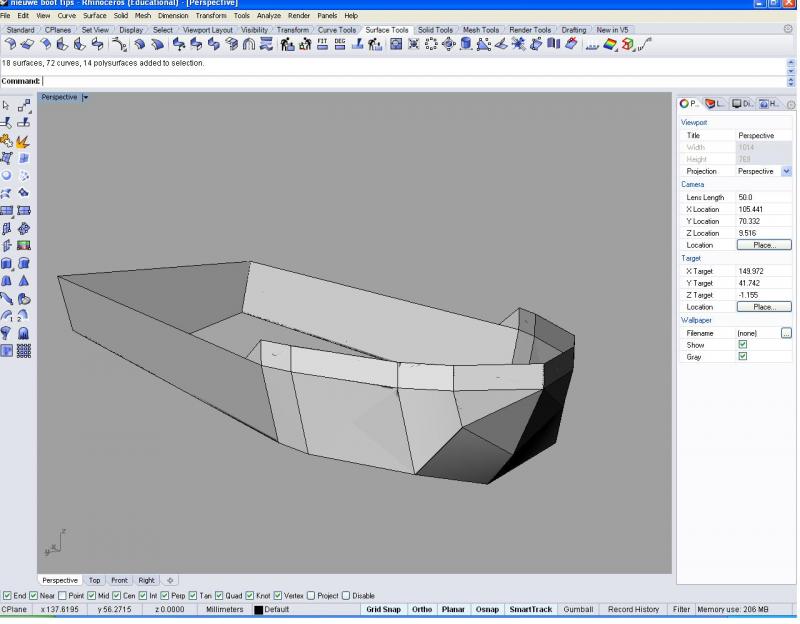Add a new viewport tab with the plus icon
Screen dimensions: 800x624
point(170,581)
